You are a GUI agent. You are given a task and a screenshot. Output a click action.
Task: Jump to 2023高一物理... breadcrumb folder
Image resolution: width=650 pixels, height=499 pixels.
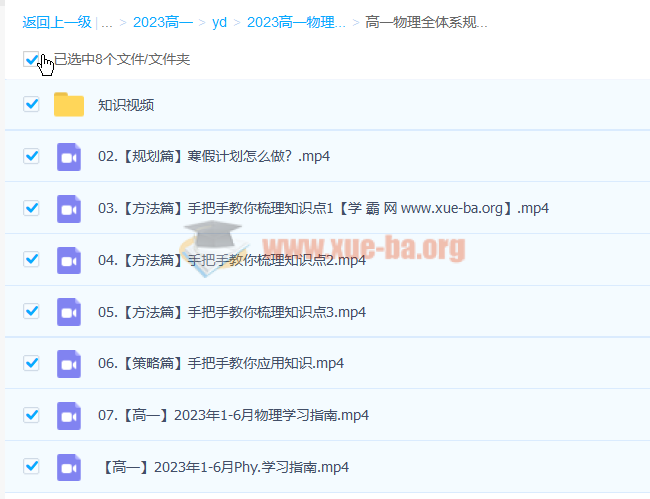coord(296,21)
